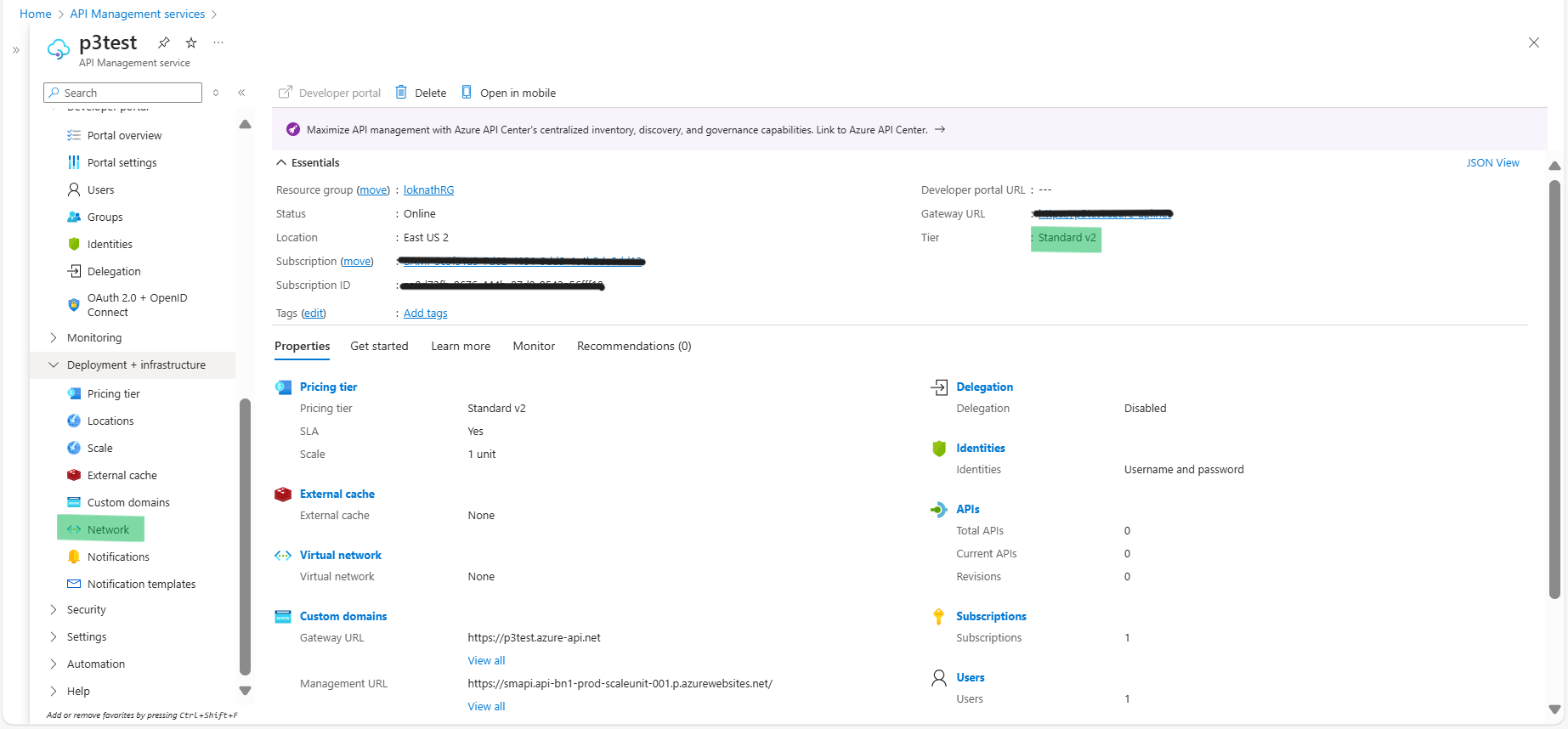
Task: Click the Identities shield icon in sidebar
Action: click(x=74, y=244)
